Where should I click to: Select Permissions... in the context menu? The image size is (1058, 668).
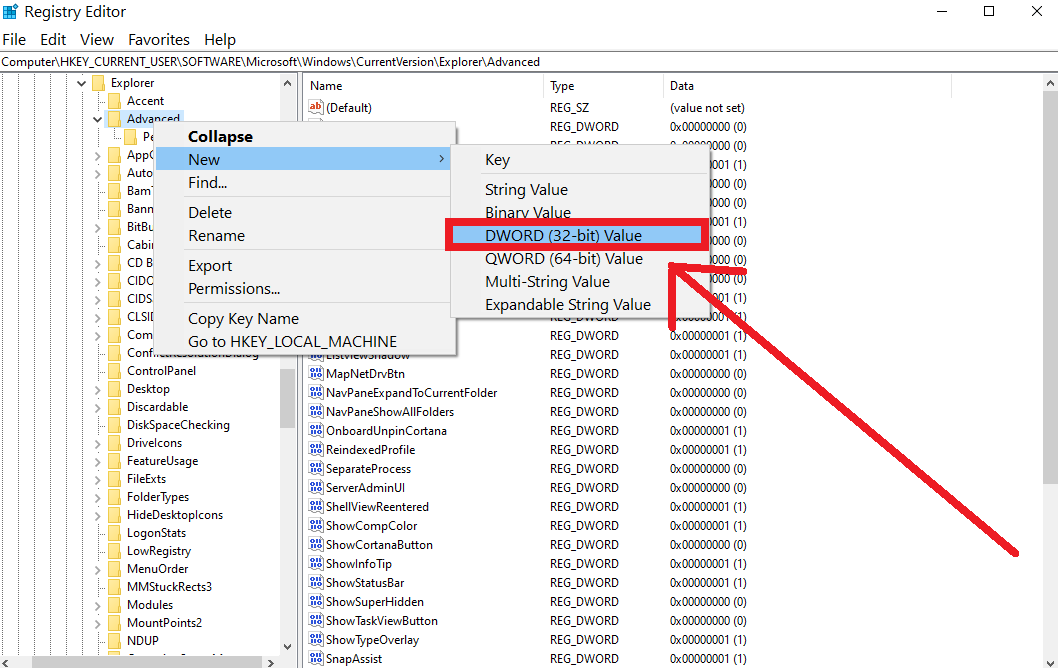pos(234,289)
